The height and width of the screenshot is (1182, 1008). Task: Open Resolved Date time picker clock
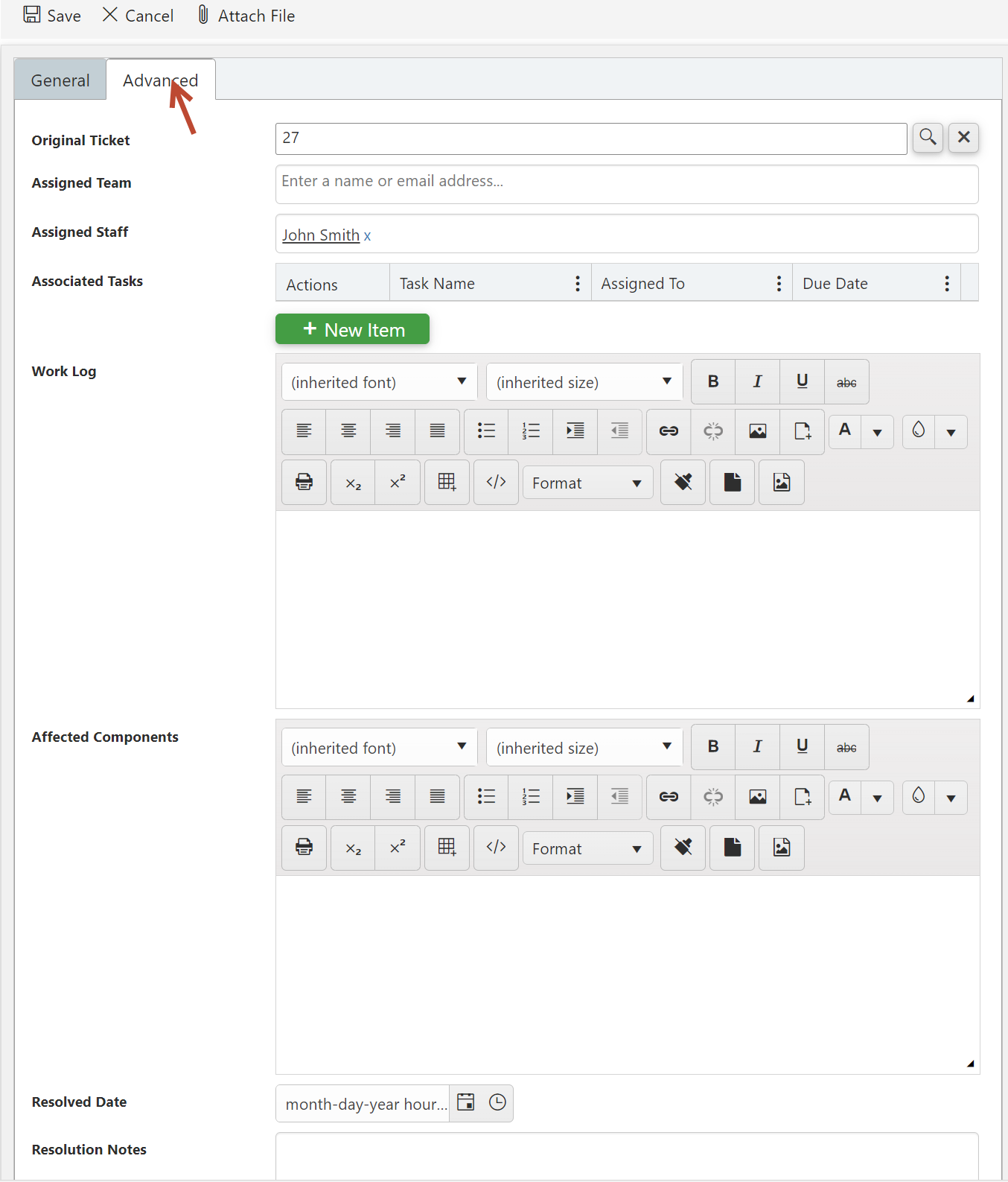497,1103
